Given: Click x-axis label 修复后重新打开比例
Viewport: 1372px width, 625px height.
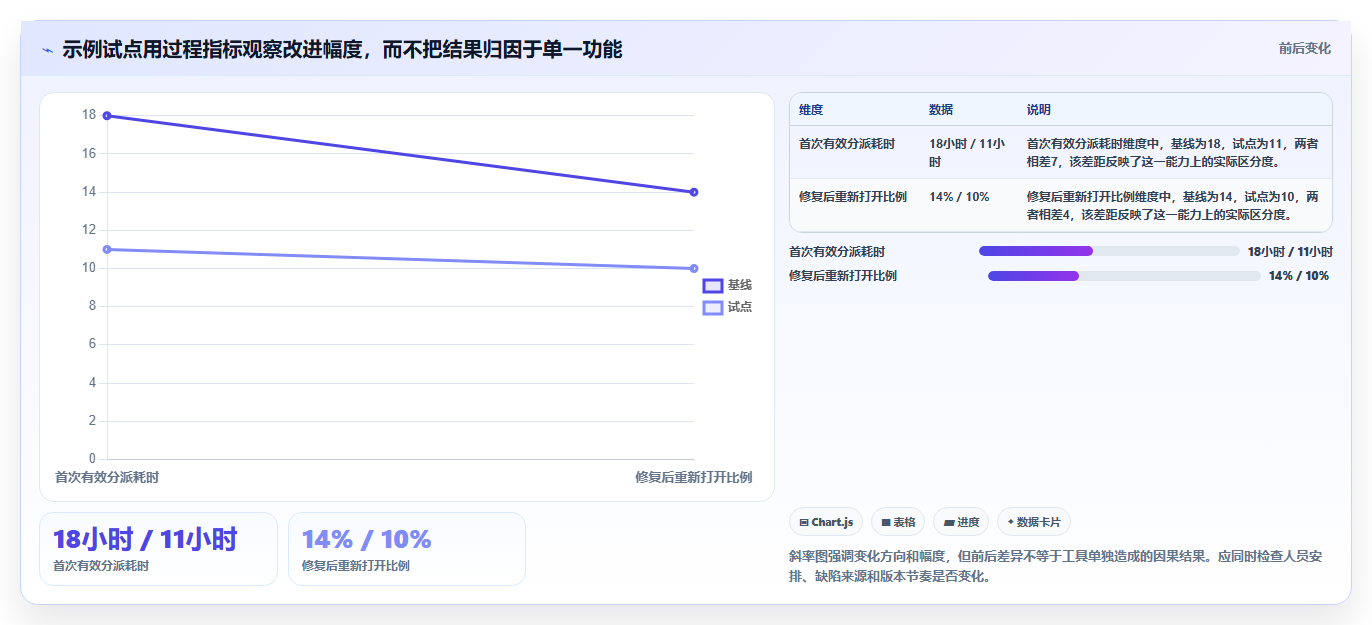Looking at the screenshot, I should tap(693, 477).
